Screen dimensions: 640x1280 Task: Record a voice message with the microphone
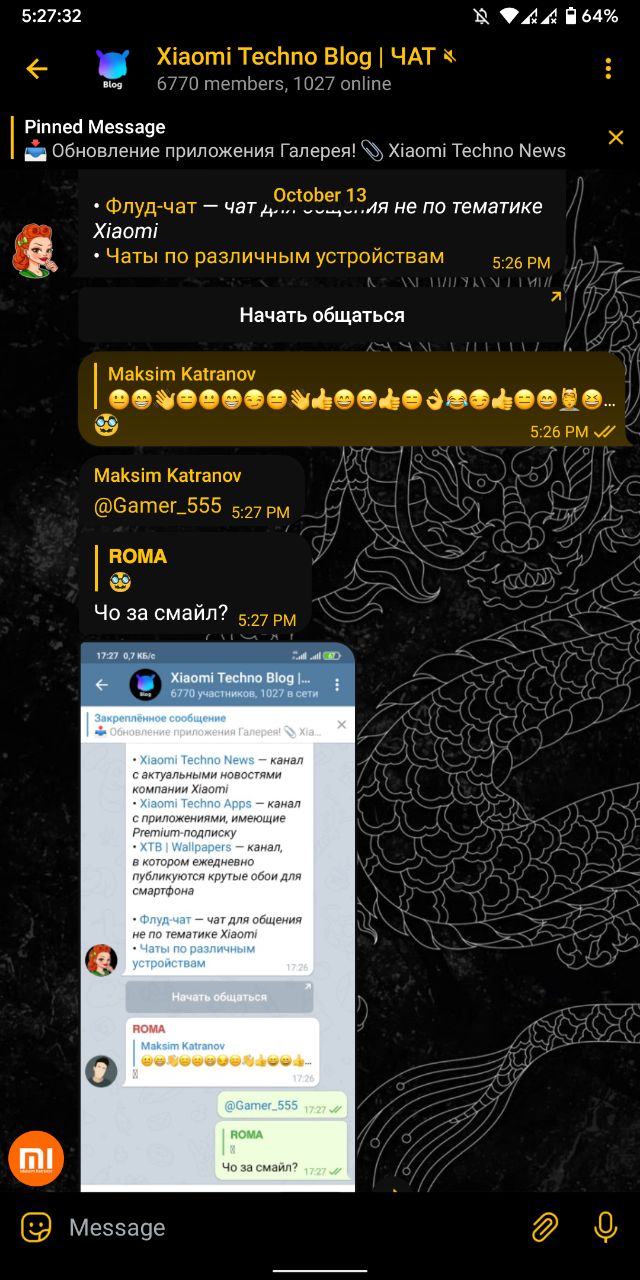605,1227
